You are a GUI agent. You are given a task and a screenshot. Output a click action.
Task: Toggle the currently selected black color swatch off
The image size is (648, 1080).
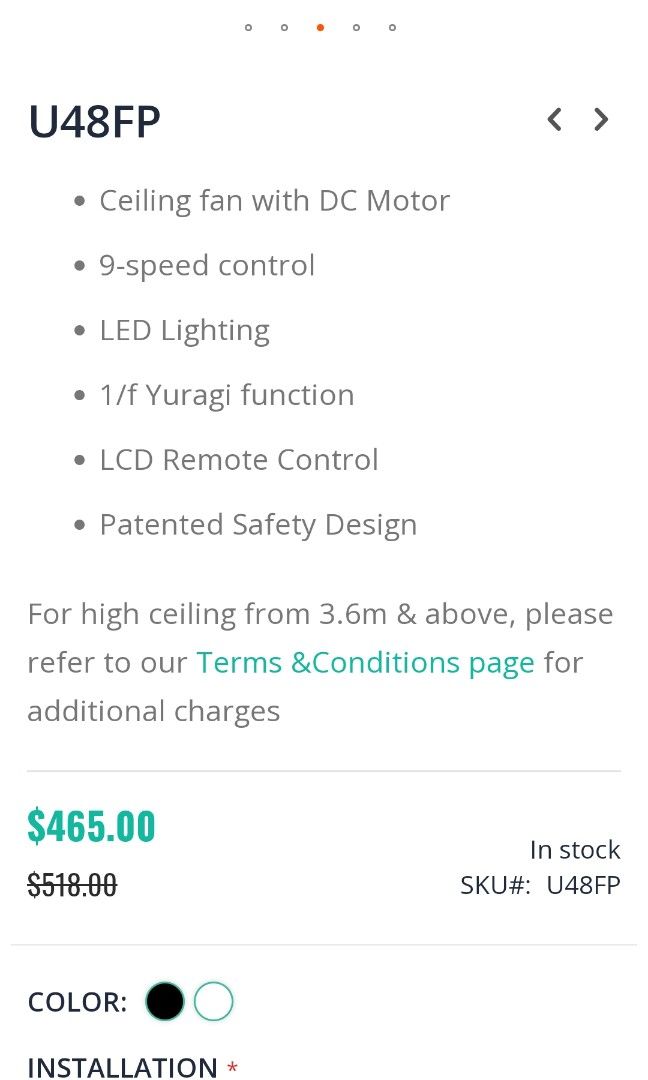(x=165, y=1001)
